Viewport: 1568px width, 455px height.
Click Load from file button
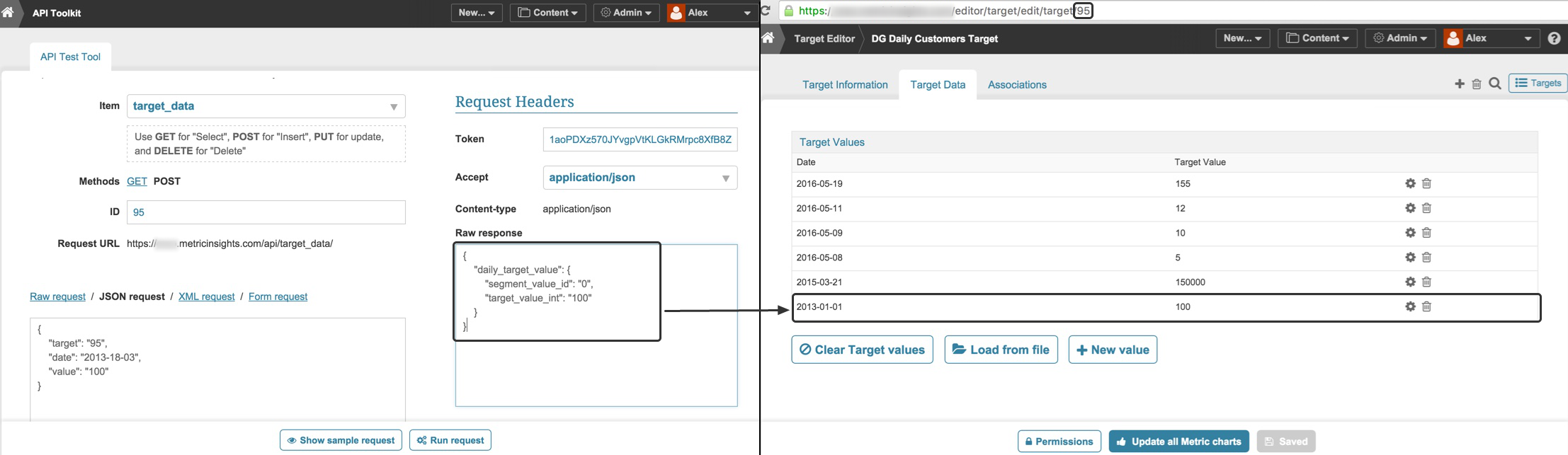1001,350
